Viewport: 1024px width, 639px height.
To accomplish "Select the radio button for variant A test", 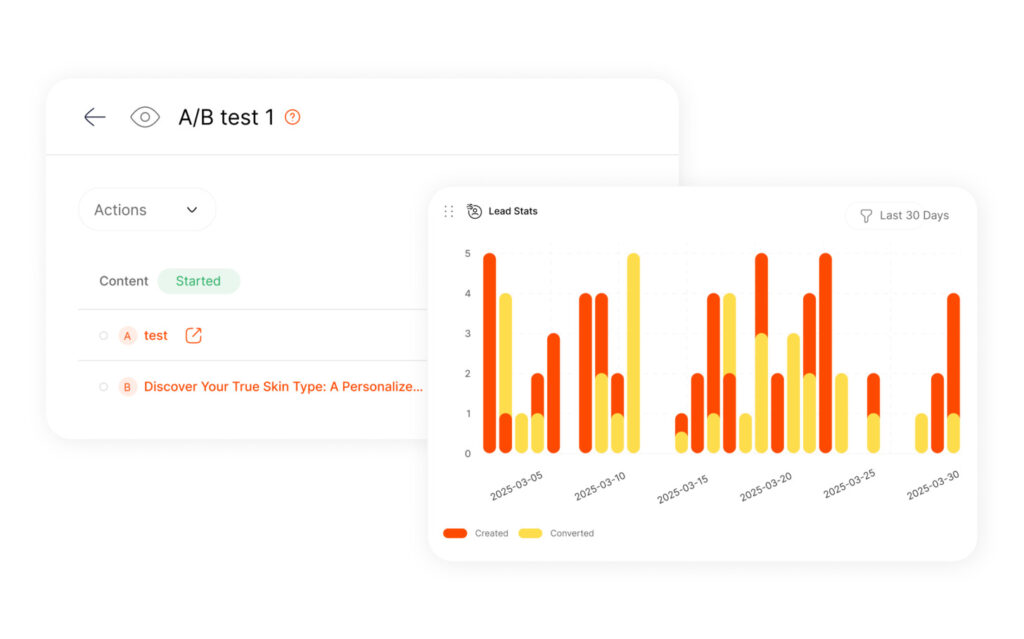I will click(x=103, y=335).
